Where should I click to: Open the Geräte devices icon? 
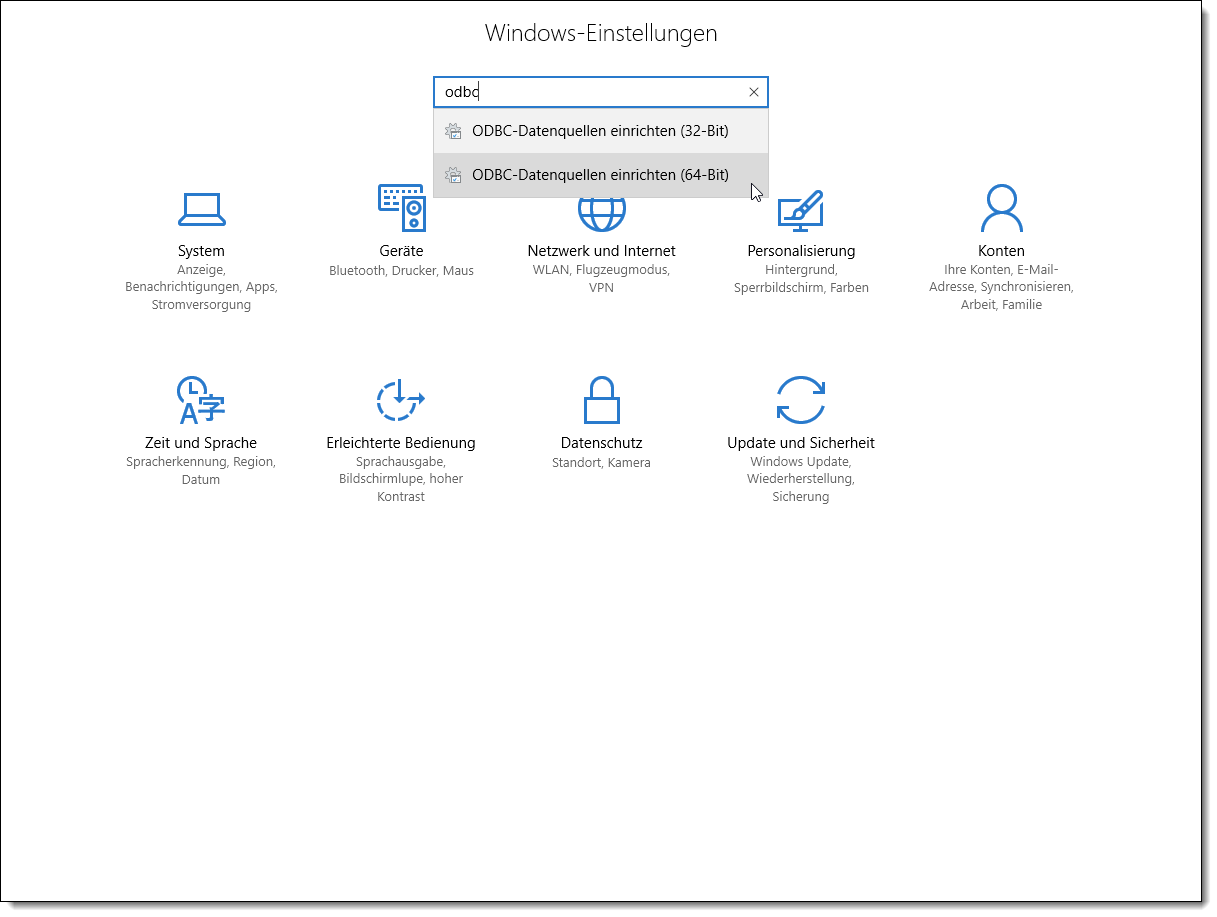point(401,208)
